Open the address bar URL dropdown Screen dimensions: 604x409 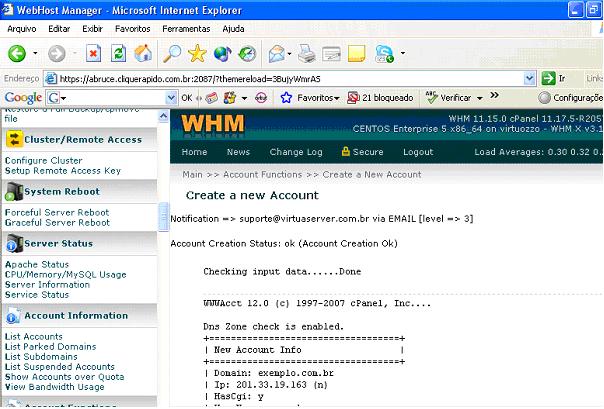(x=530, y=79)
